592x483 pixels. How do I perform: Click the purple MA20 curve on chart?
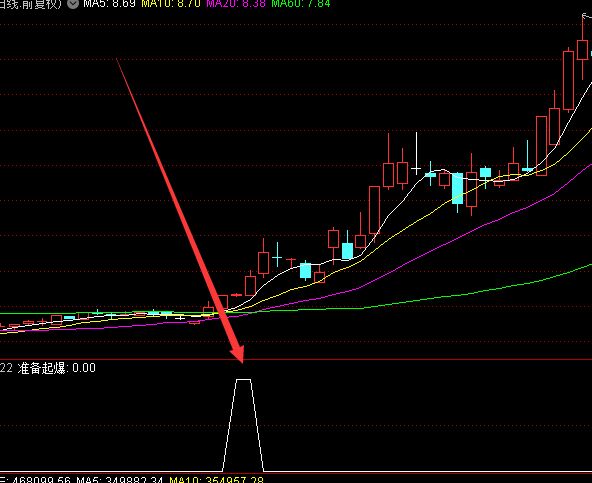click(453, 238)
